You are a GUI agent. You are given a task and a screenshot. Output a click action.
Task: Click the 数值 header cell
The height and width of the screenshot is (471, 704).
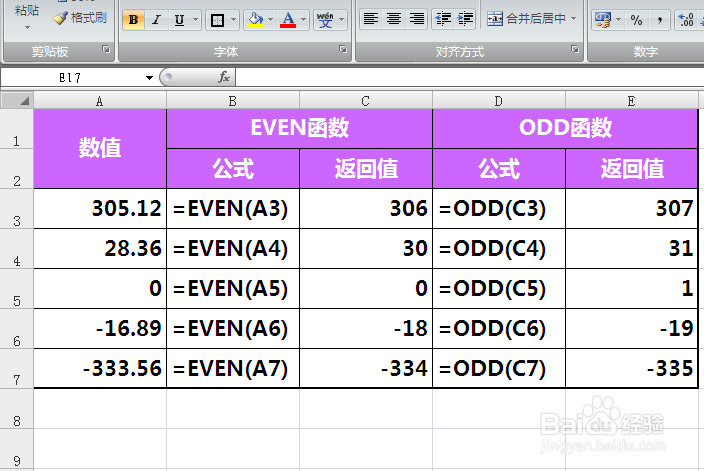(x=100, y=148)
